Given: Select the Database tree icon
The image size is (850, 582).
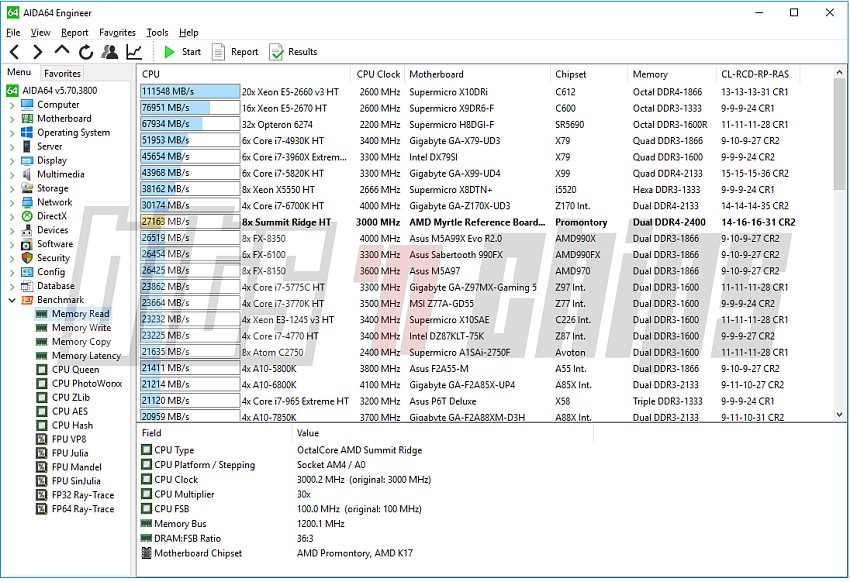Looking at the screenshot, I should pos(27,286).
